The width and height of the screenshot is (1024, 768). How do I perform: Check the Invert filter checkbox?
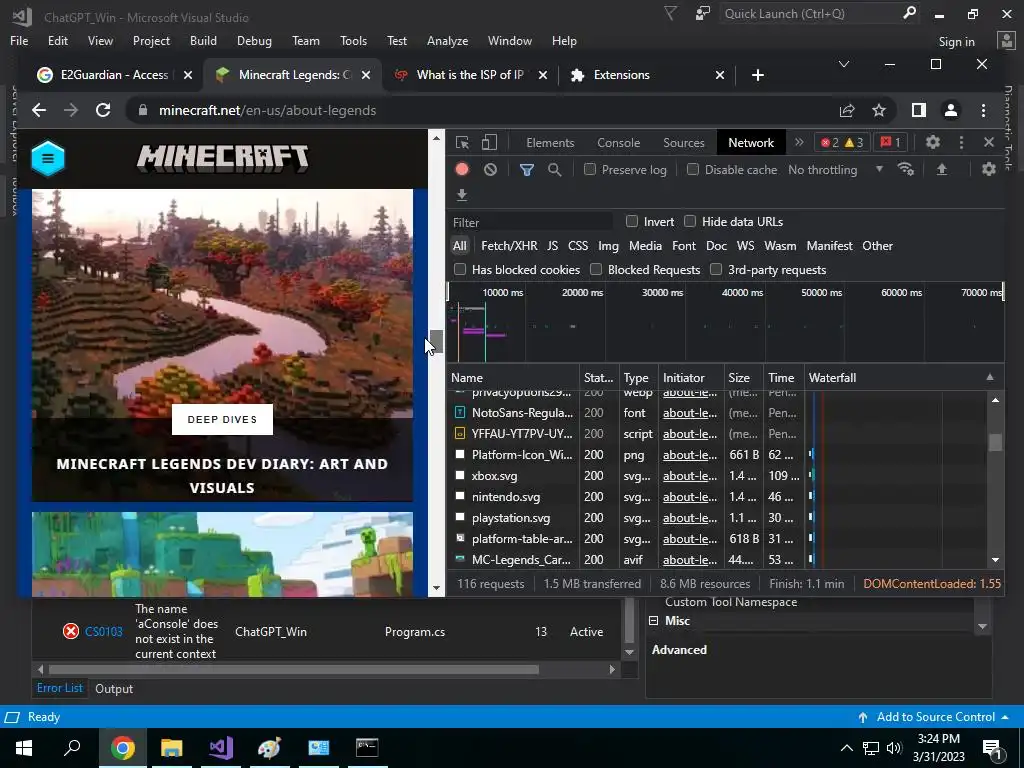click(x=632, y=221)
